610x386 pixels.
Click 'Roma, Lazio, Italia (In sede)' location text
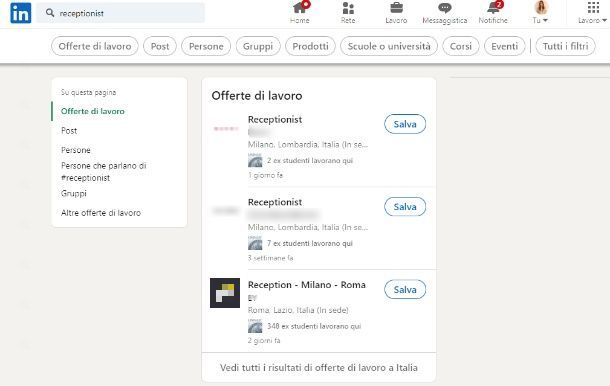(x=298, y=310)
